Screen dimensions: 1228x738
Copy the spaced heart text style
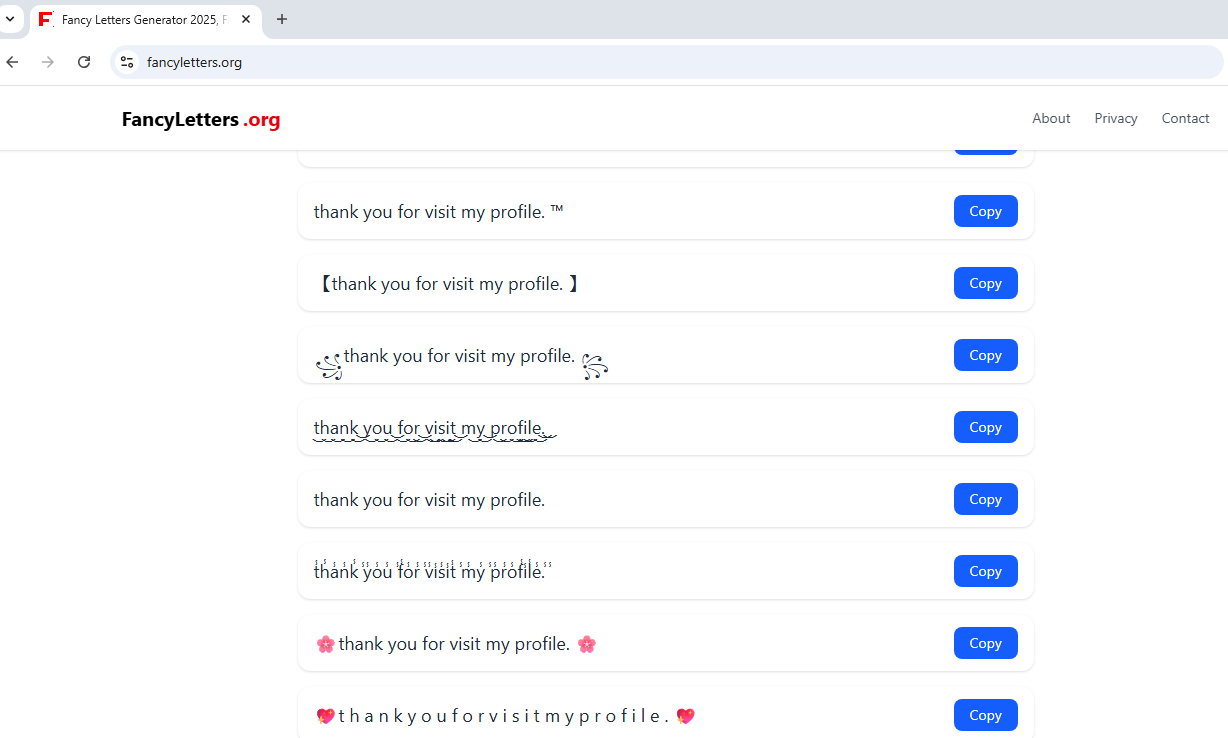coord(985,715)
